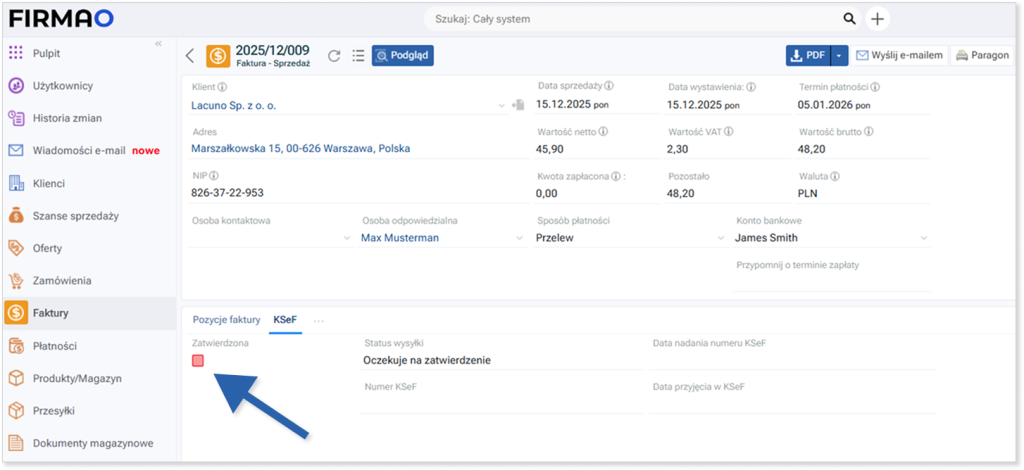Toggle the Zatwierdzona checkbox

click(198, 360)
